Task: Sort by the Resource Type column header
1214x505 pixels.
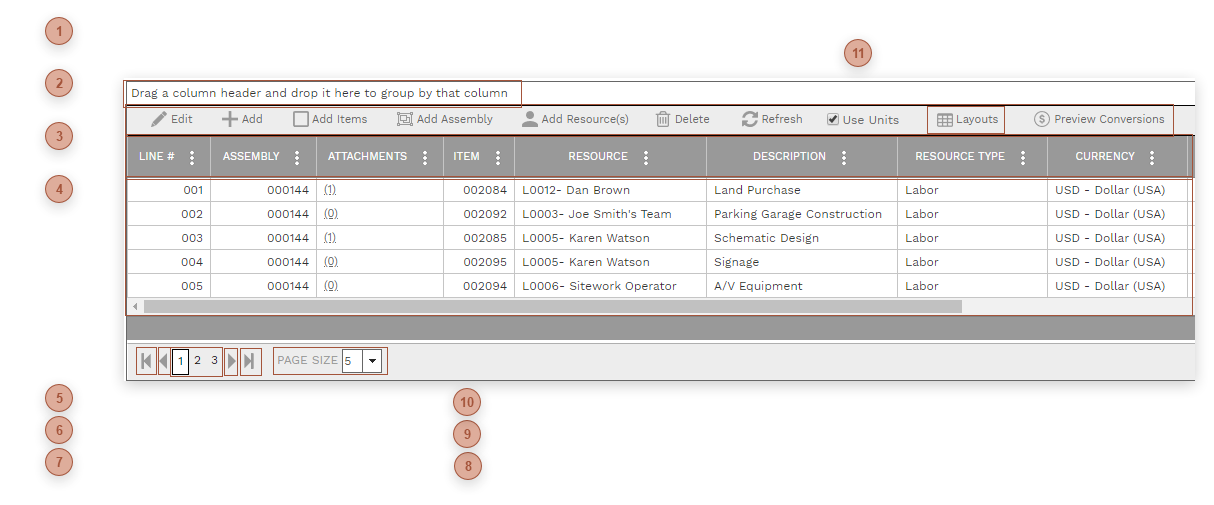Action: (959, 157)
